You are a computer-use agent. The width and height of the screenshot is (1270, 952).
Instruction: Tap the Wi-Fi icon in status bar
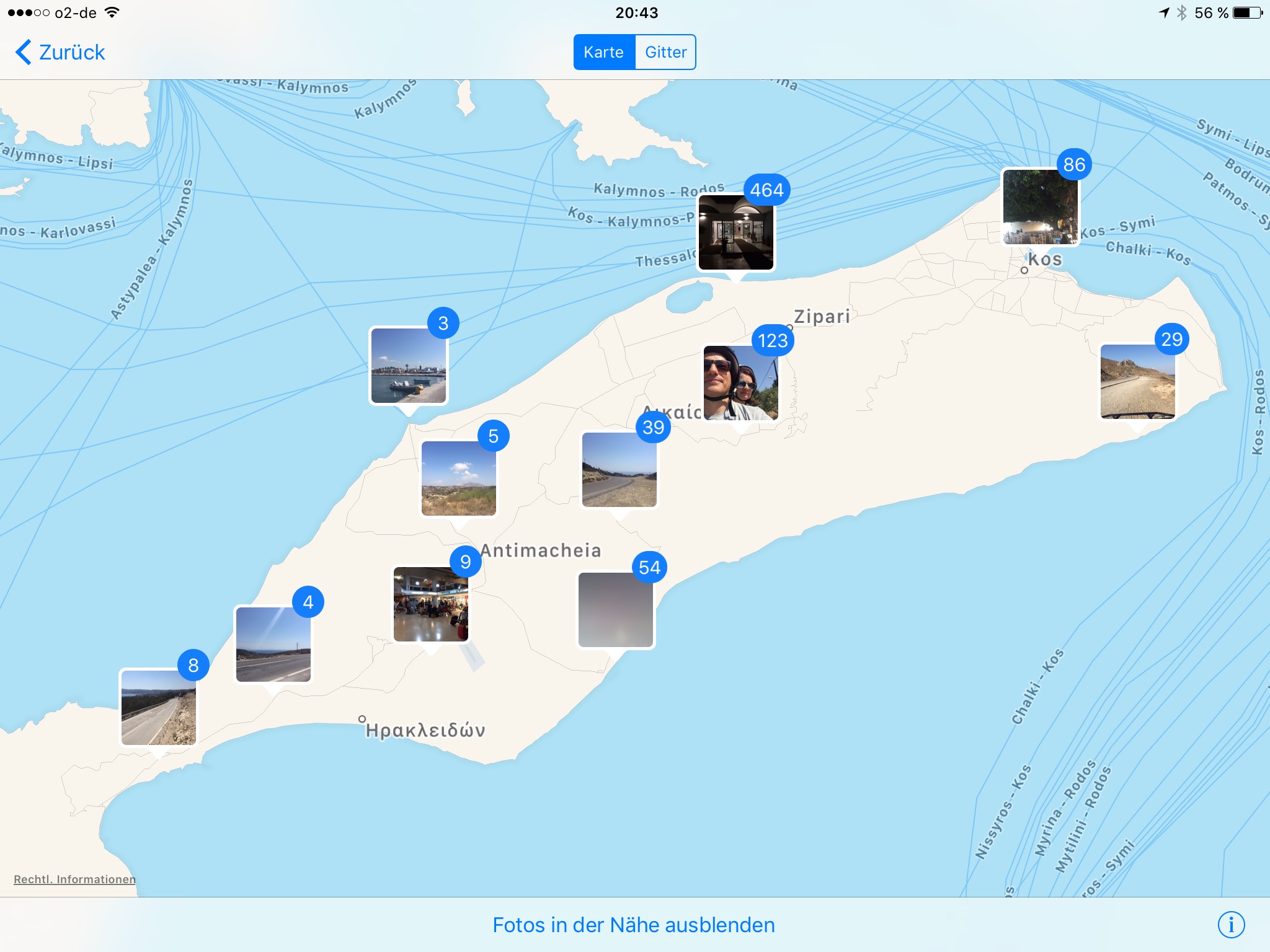[x=112, y=13]
